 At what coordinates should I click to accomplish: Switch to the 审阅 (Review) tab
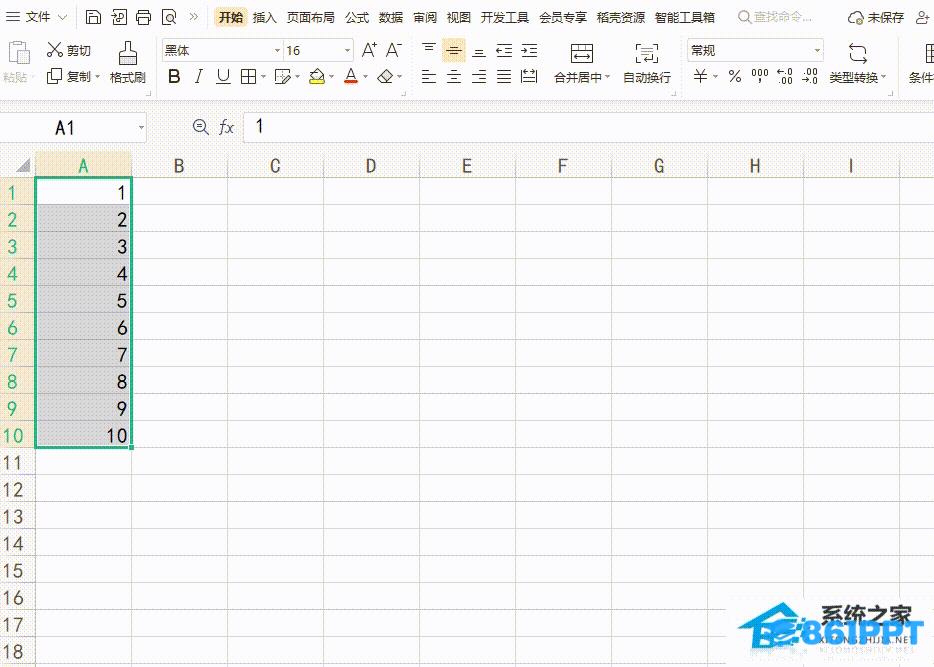point(425,17)
